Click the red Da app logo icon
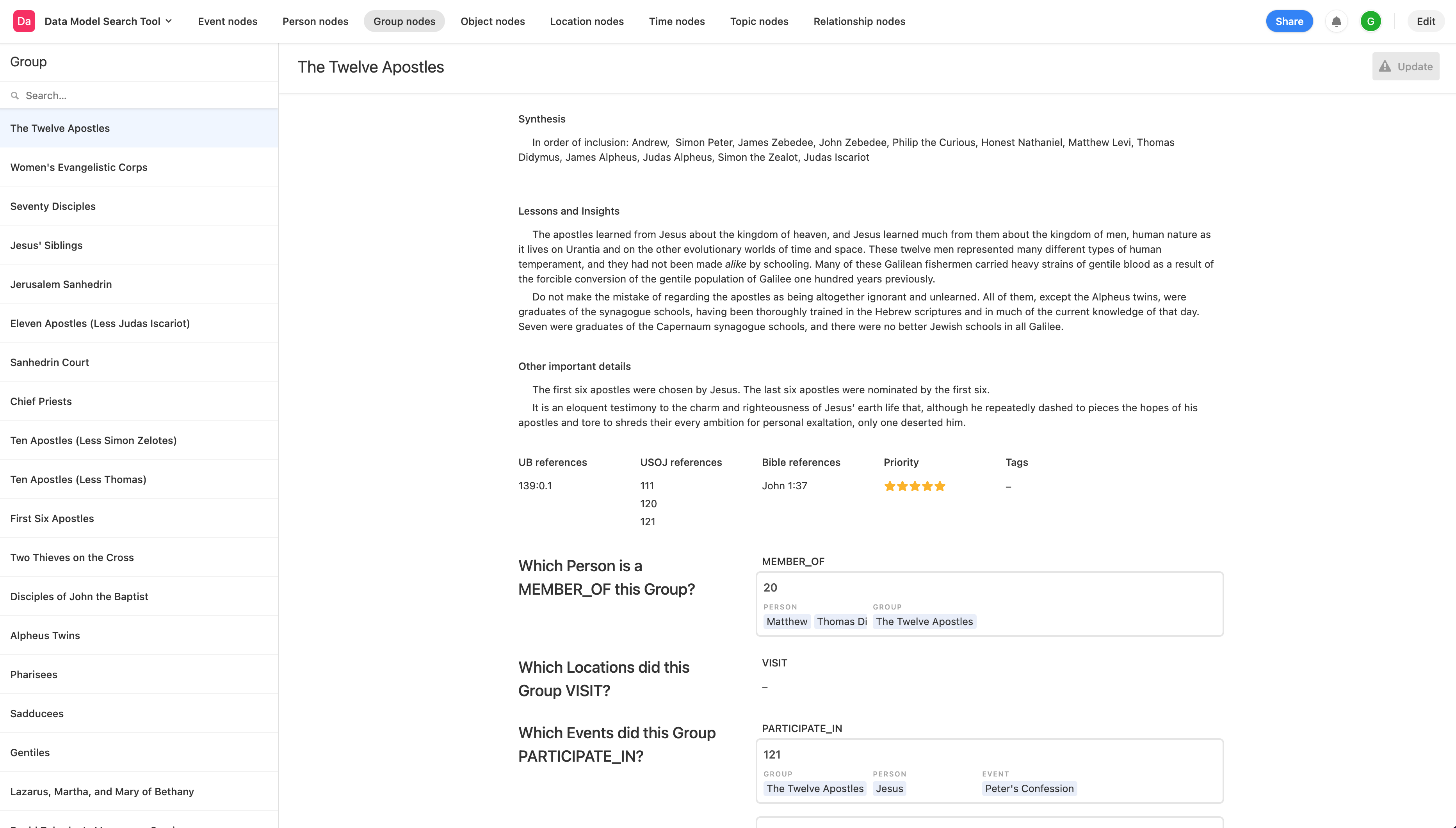Viewport: 1456px width, 828px height. [24, 21]
